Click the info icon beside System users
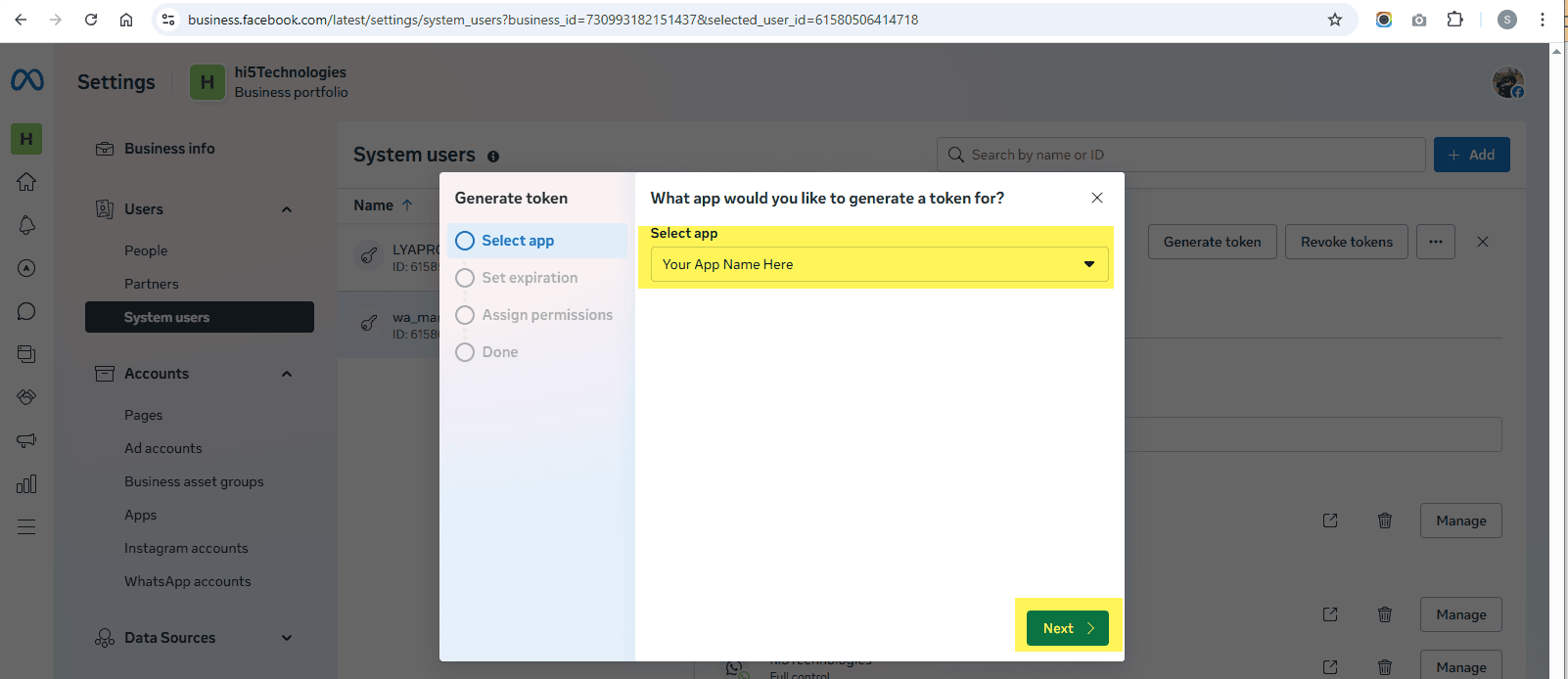This screenshot has width=1568, height=679. pyautogui.click(x=493, y=157)
